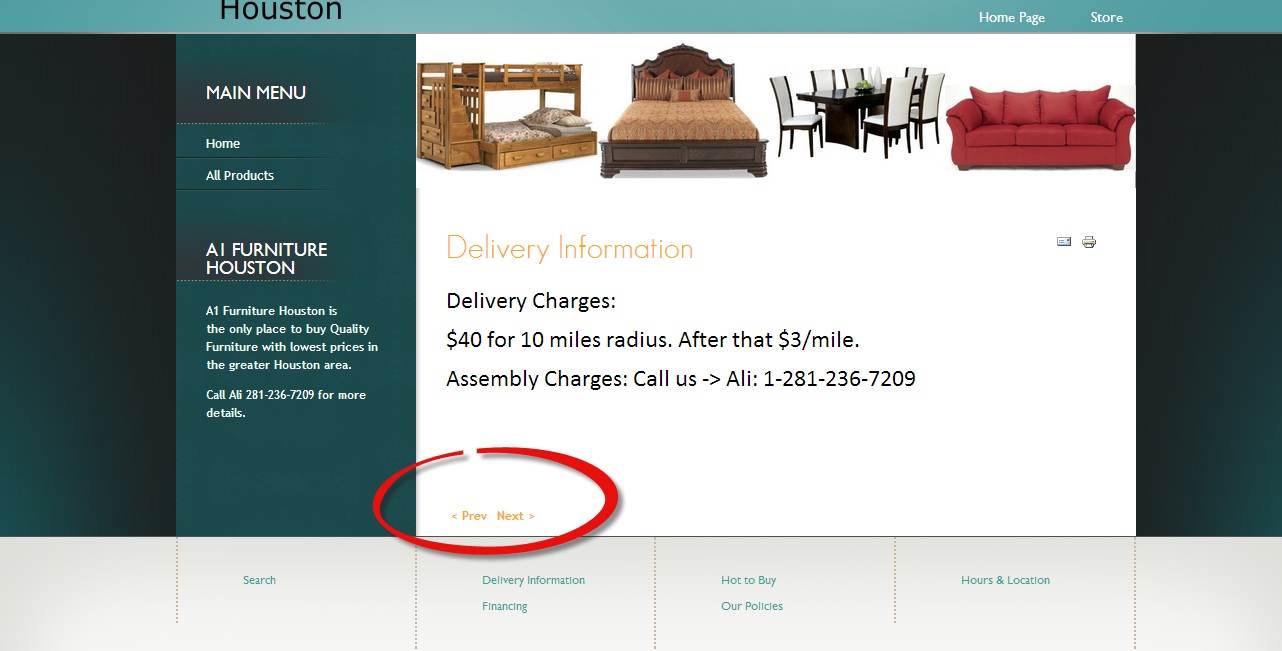This screenshot has width=1282, height=651.
Task: Click the red sofa image in banner
Action: coord(1040,126)
